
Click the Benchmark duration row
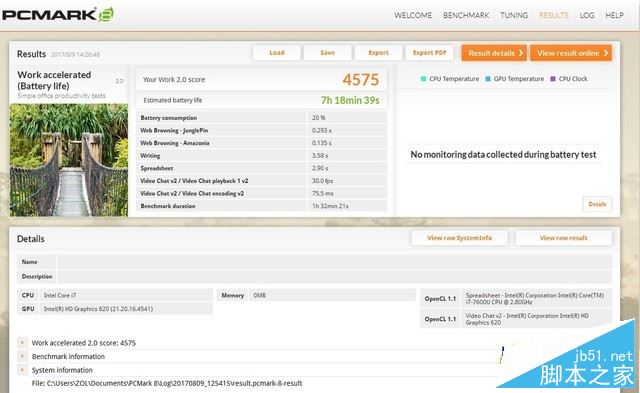[x=262, y=206]
